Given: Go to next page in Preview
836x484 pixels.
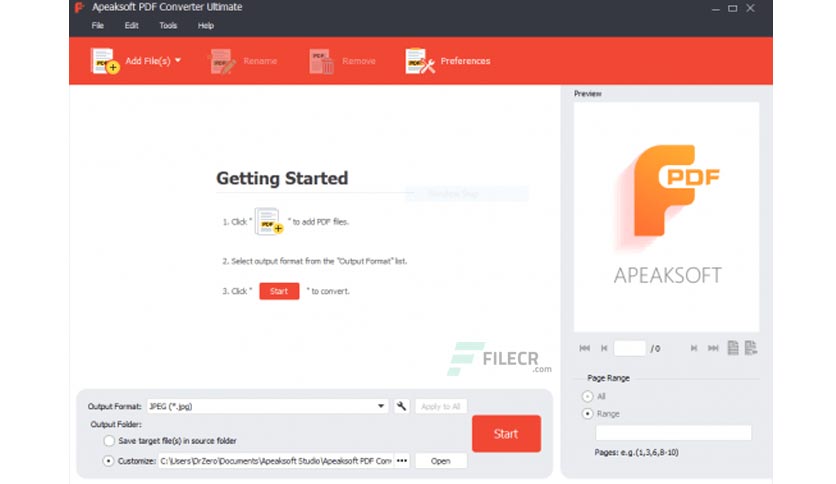Looking at the screenshot, I should 694,348.
